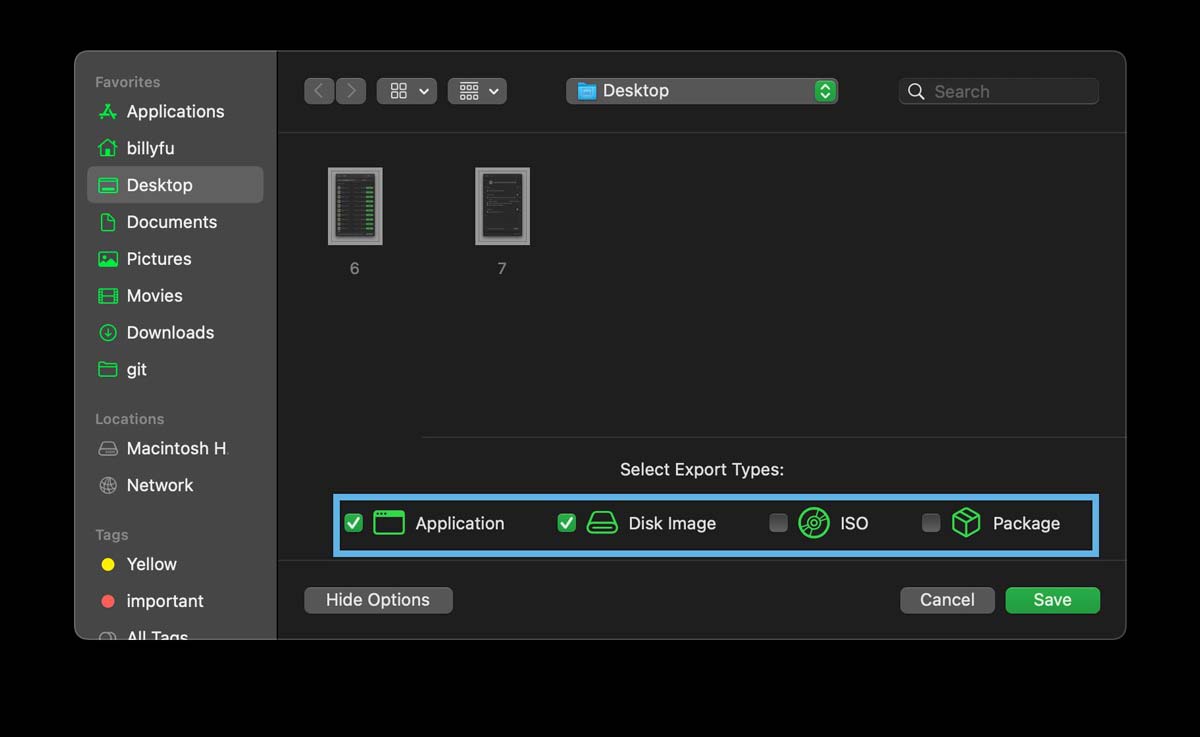Select the file thumbnail named 7
Viewport: 1200px width, 737px height.
pyautogui.click(x=502, y=206)
